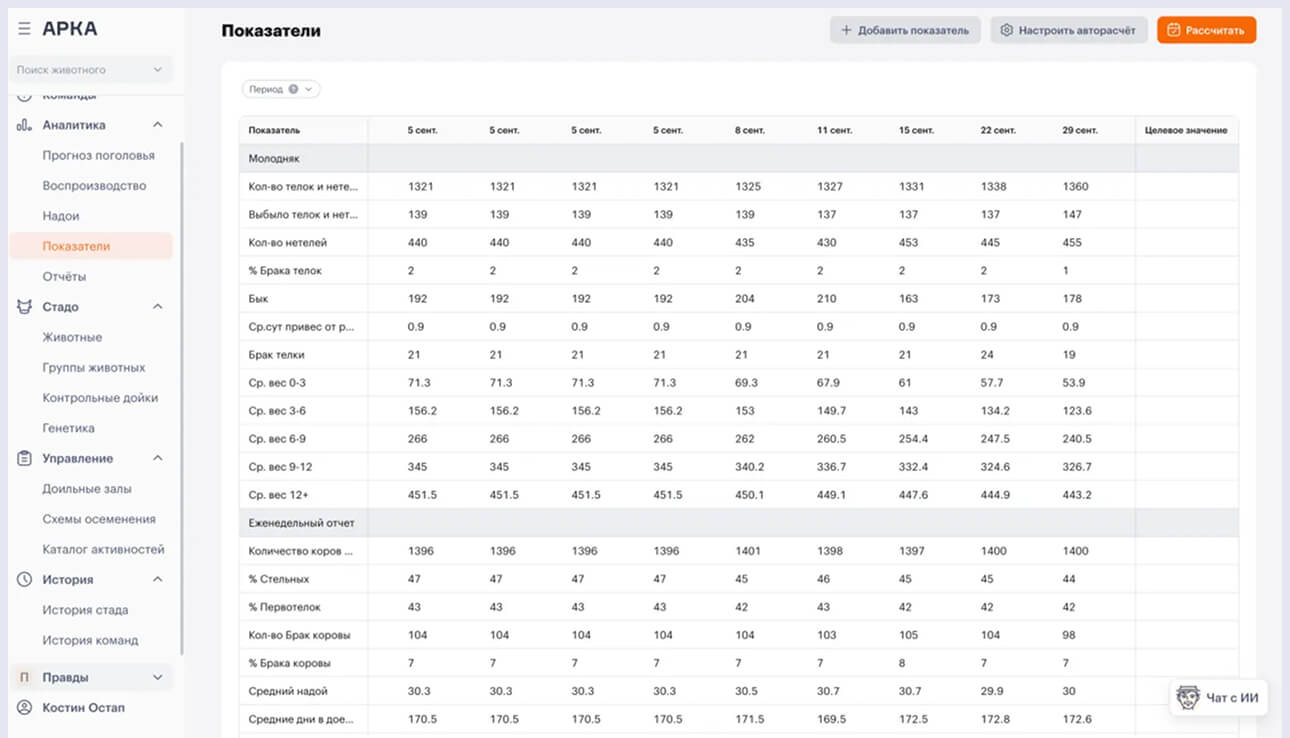Click the Показатель column header
Screen dimensions: 1290x738
click(x=274, y=130)
